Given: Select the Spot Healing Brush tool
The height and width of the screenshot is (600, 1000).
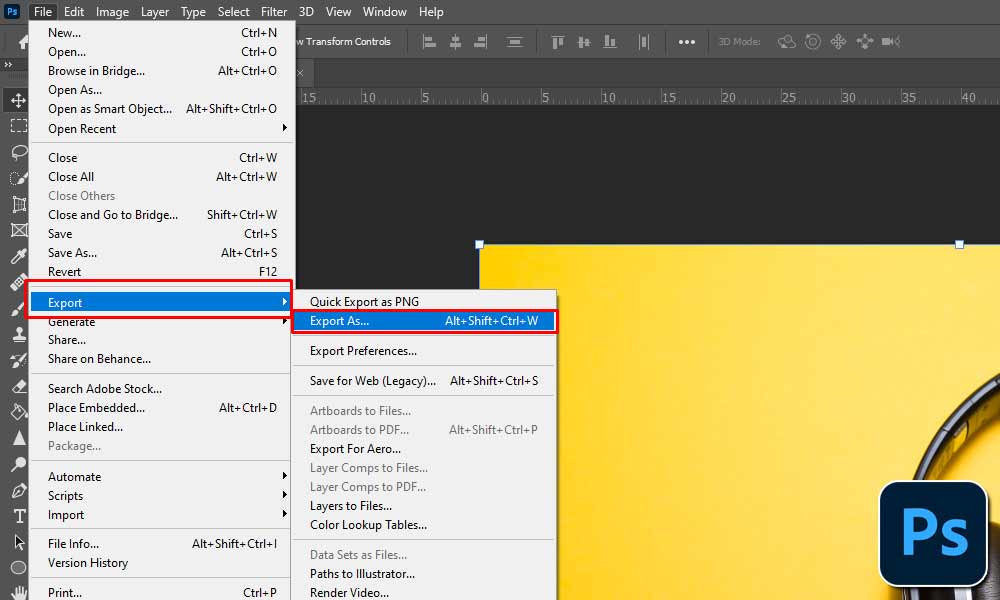Looking at the screenshot, I should 18,282.
